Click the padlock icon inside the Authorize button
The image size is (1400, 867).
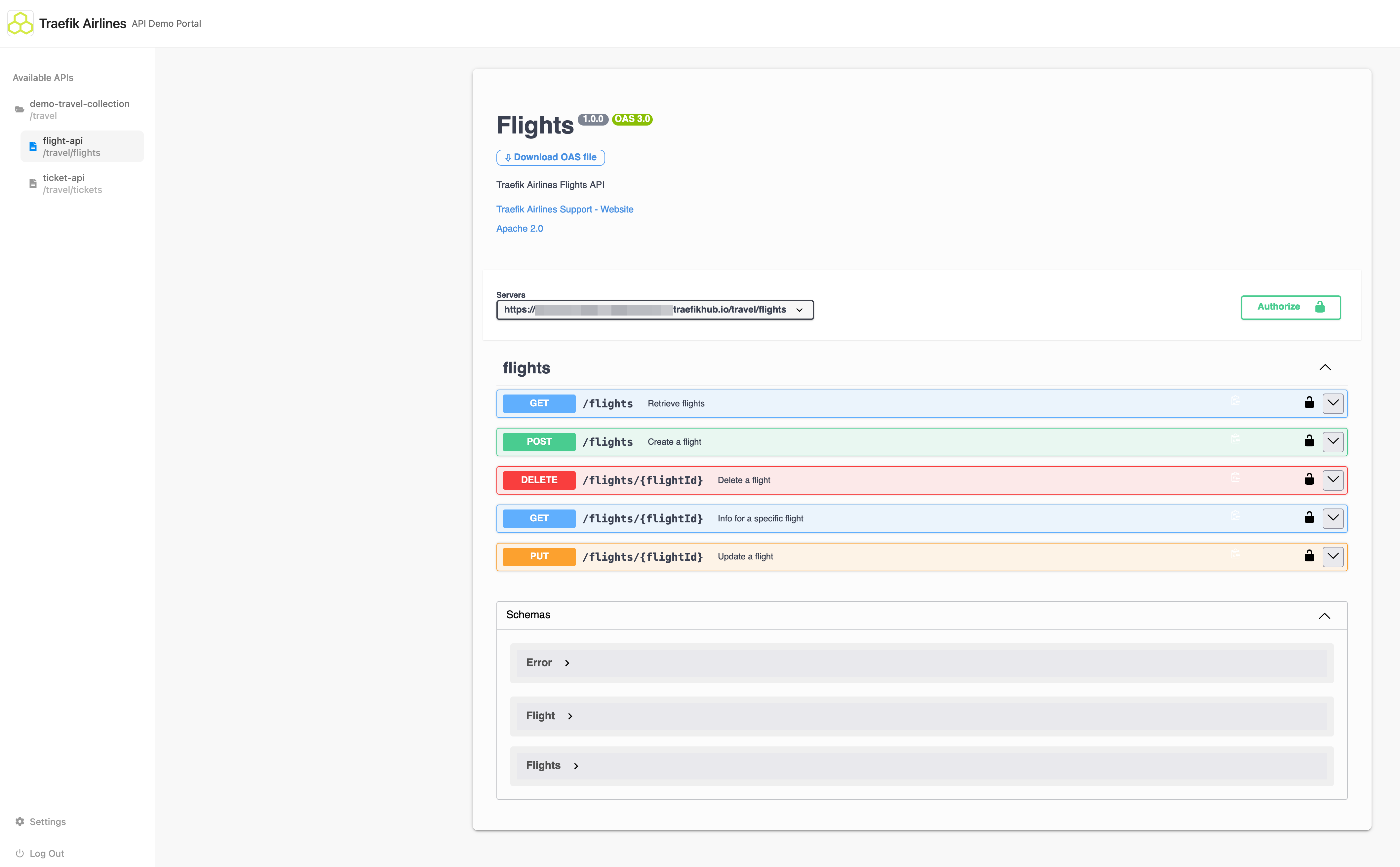pos(1320,307)
